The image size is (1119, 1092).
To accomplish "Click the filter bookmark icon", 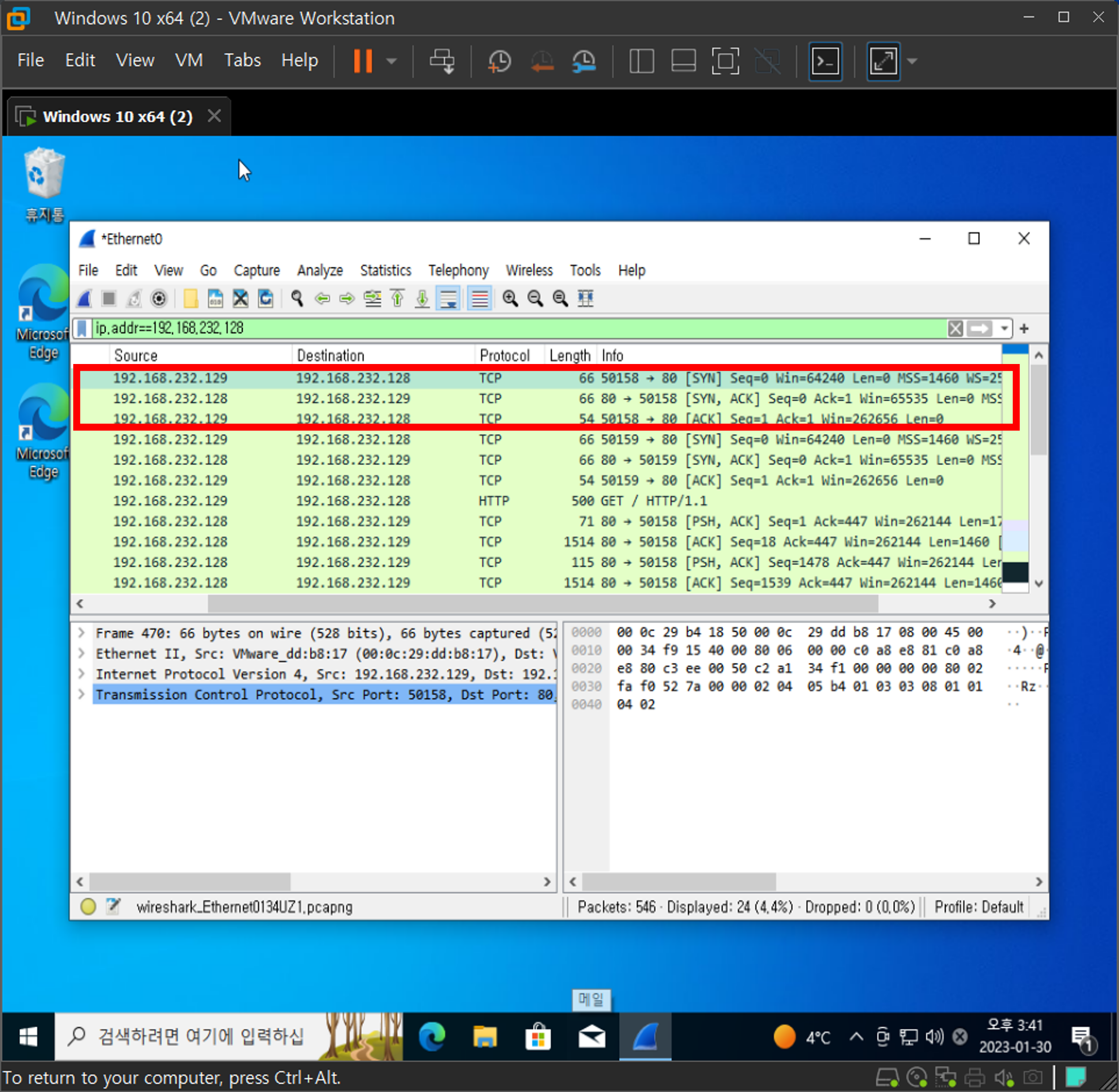I will 82,329.
